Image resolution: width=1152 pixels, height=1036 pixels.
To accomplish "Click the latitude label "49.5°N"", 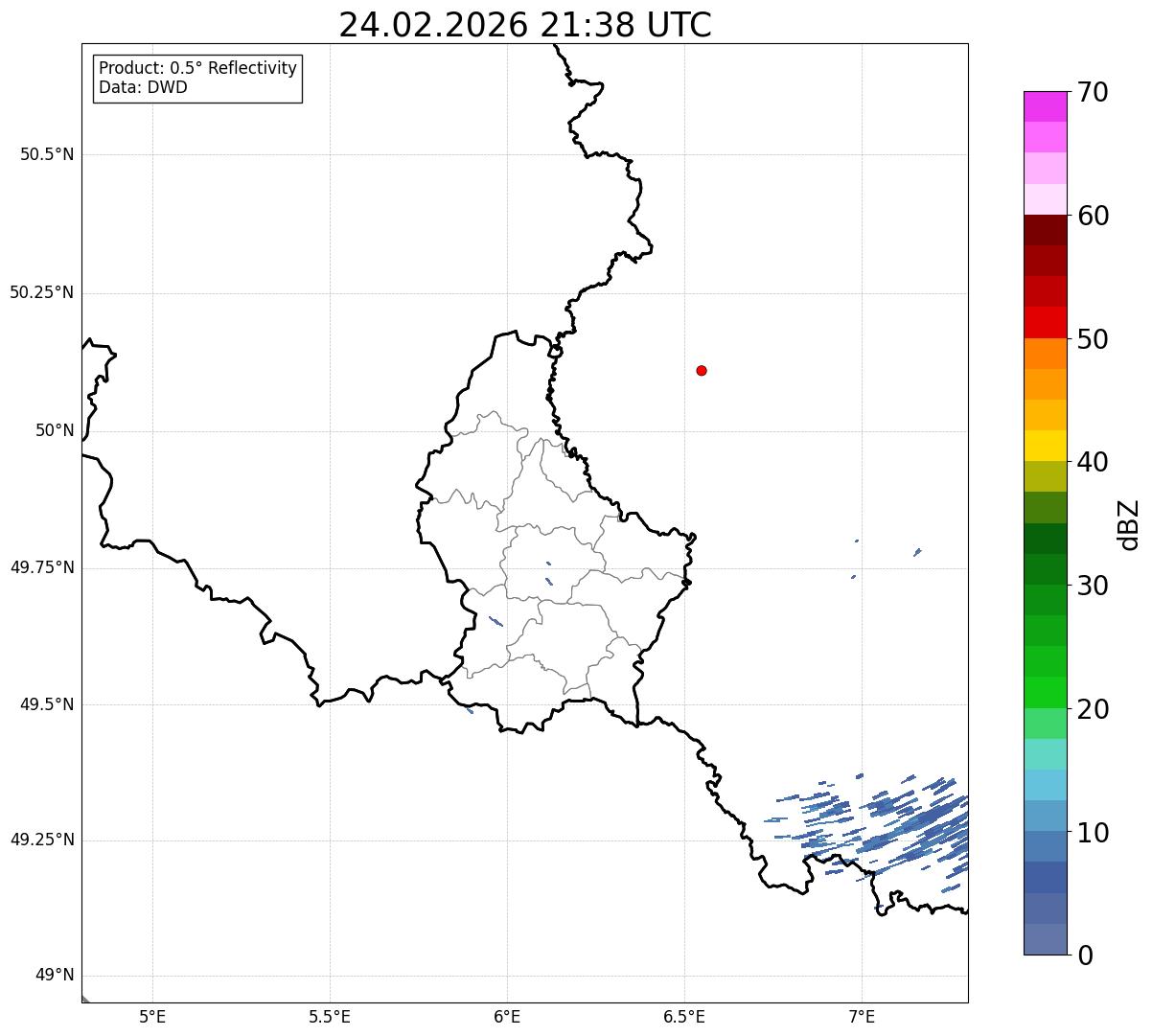I will point(47,704).
